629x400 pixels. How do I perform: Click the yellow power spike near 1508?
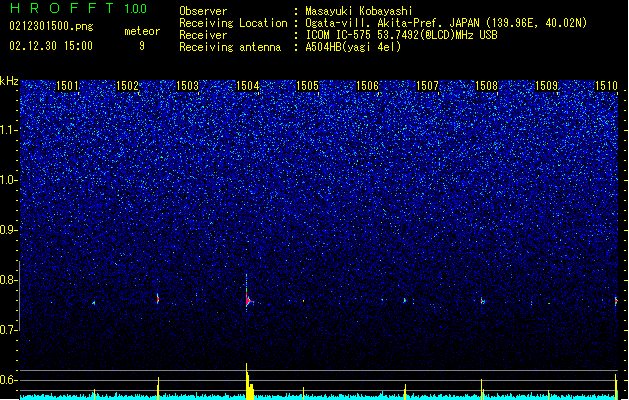click(482, 389)
